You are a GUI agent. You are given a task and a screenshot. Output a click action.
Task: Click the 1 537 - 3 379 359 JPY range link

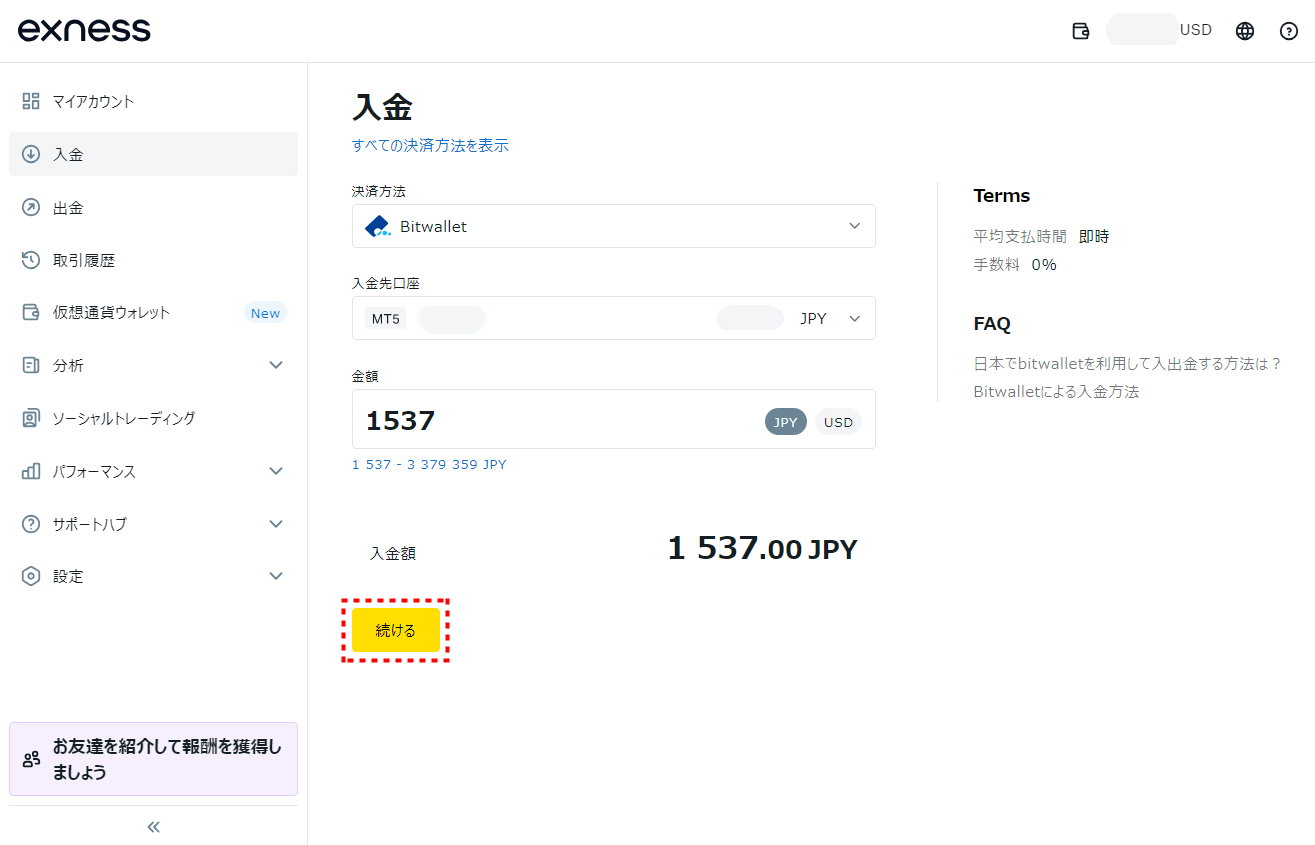[x=429, y=465]
